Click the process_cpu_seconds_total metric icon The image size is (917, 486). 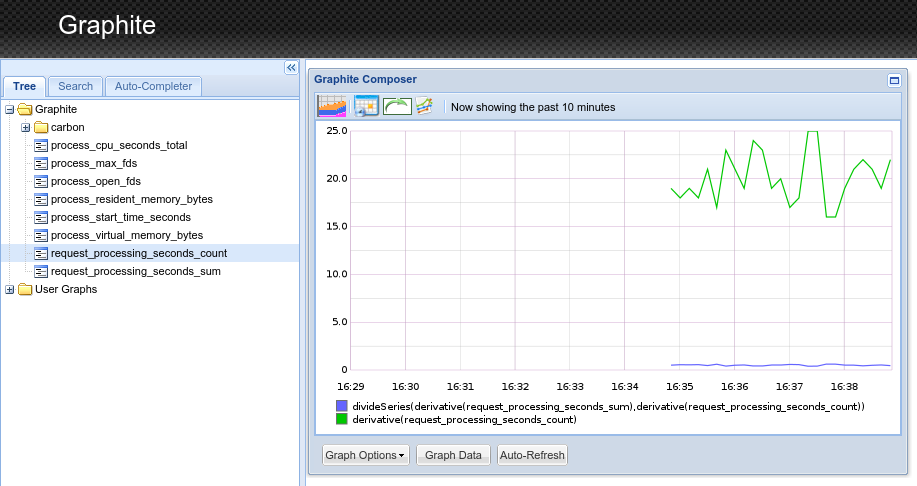coord(41,146)
